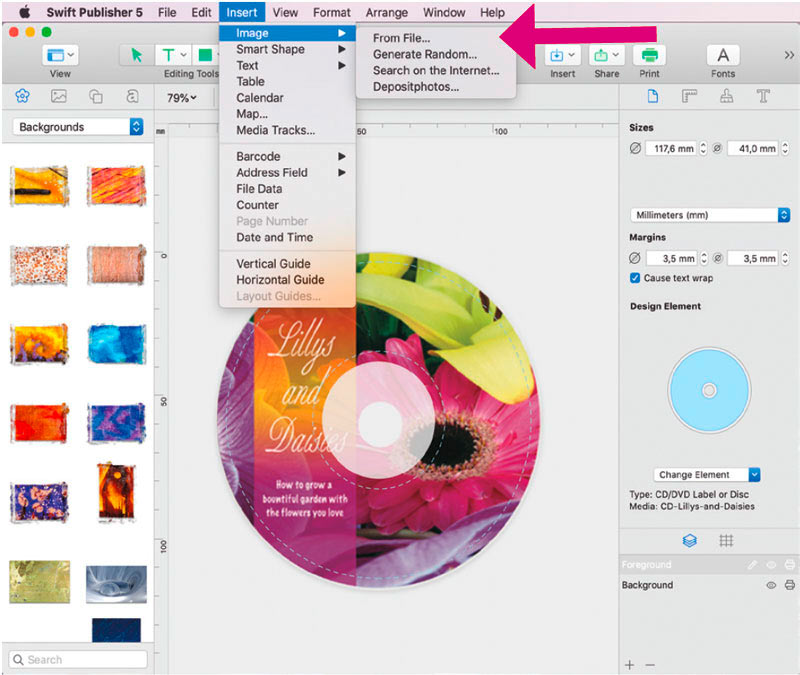Open the Format menu

click(332, 12)
